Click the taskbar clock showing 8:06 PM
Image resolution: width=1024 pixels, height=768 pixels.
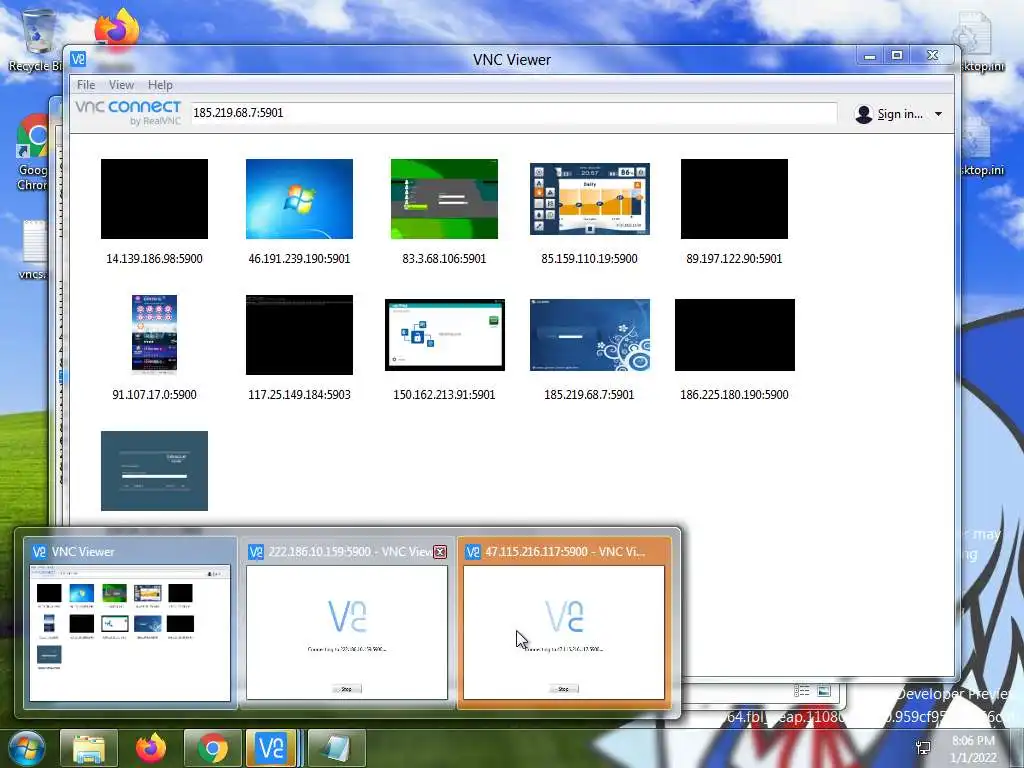click(x=973, y=749)
